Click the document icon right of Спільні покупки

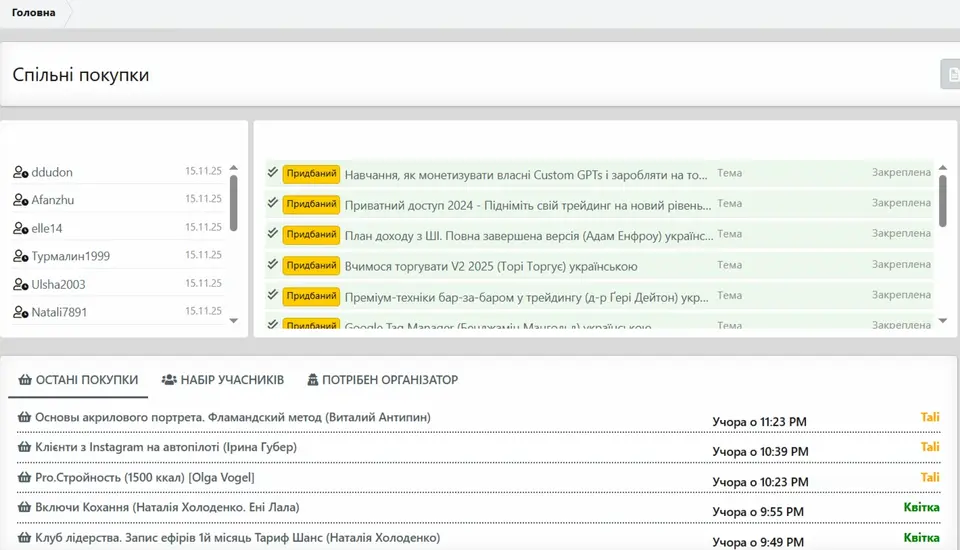(951, 75)
